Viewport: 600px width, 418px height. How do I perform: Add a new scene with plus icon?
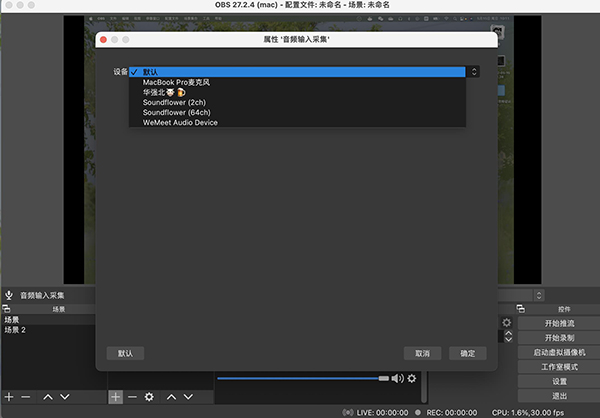point(9,397)
